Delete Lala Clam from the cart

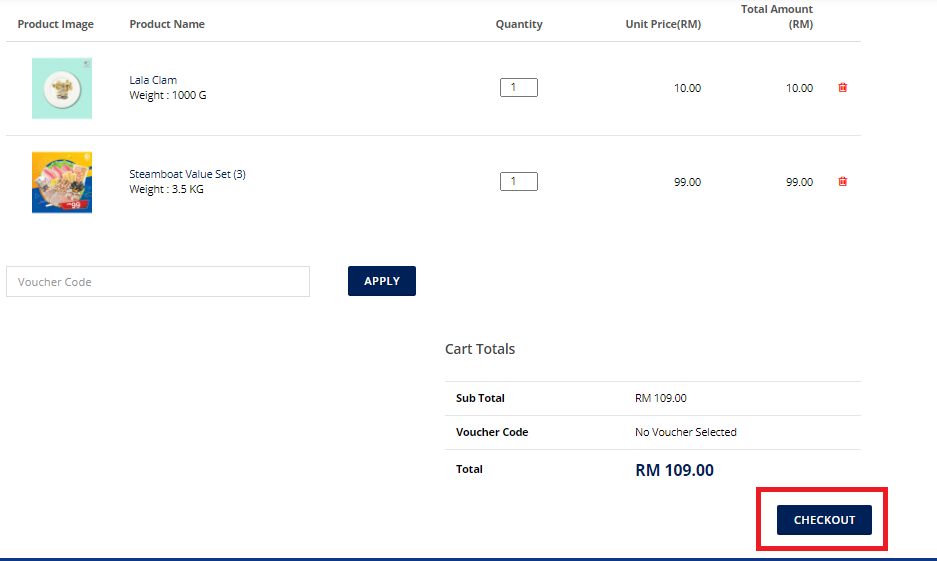click(842, 88)
